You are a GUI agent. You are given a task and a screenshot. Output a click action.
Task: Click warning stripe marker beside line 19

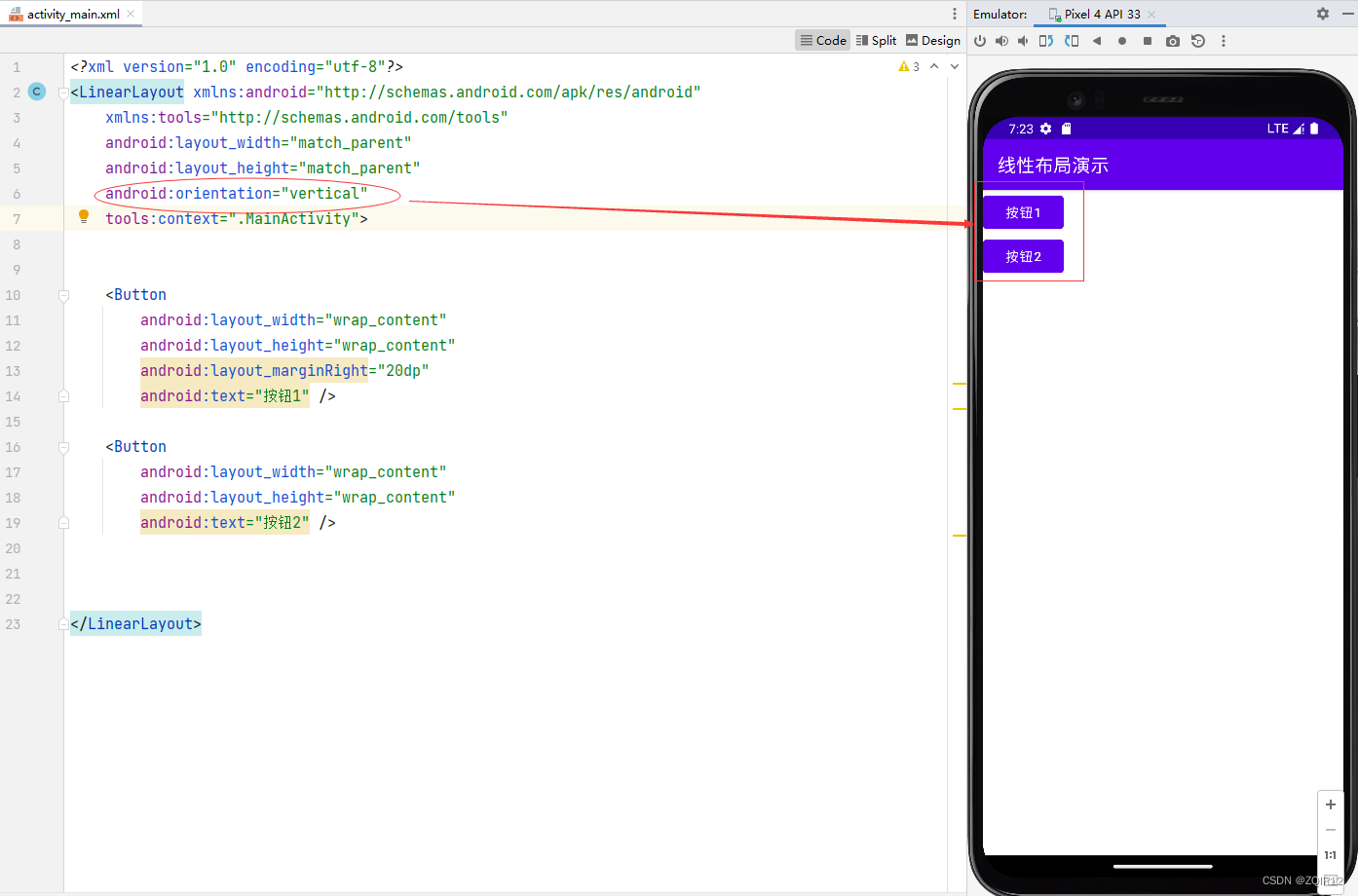(x=960, y=536)
